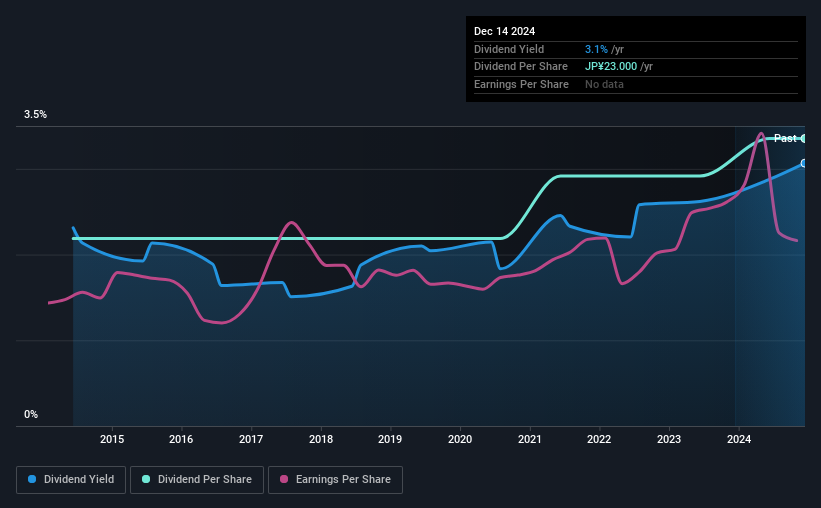Click the Dividend Per Share endpoint marker circle
This screenshot has height=508, width=821.
coord(803,139)
